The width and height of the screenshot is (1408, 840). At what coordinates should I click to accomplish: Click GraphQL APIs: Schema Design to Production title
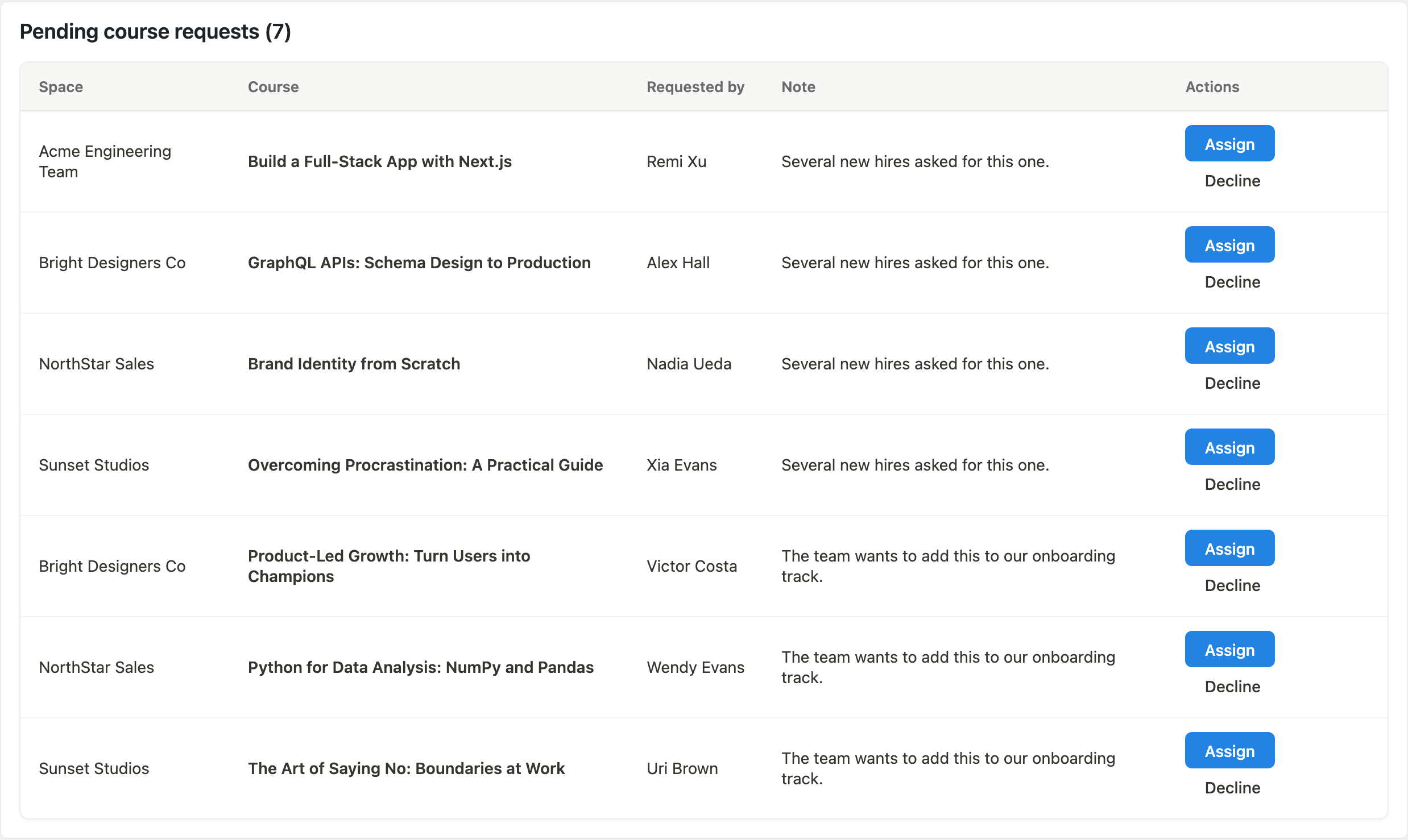(419, 263)
